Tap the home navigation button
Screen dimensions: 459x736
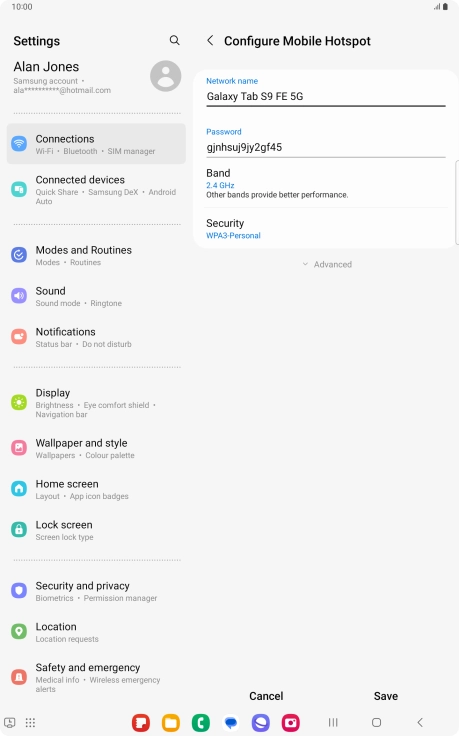pyautogui.click(x=376, y=722)
